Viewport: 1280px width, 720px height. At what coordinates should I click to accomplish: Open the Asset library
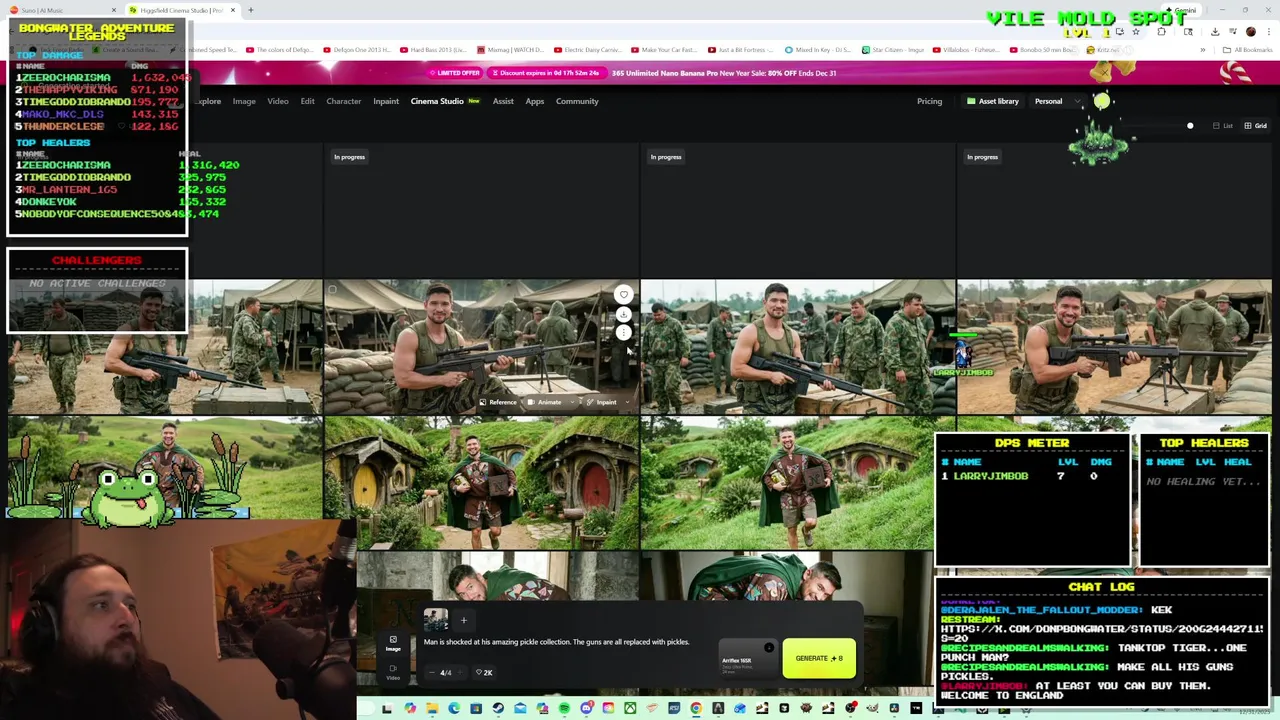pyautogui.click(x=992, y=101)
